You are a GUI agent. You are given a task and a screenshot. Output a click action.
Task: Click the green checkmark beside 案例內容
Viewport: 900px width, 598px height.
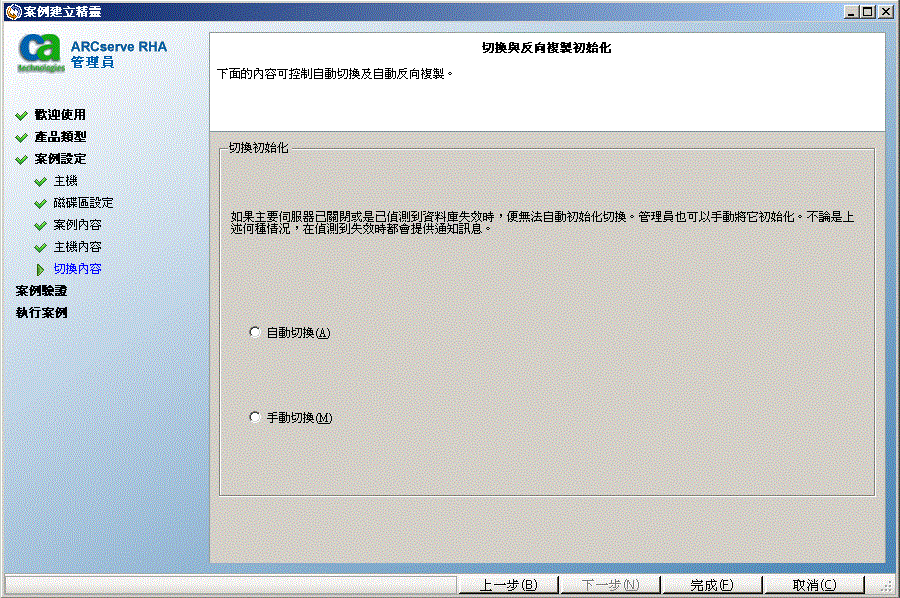(40, 226)
